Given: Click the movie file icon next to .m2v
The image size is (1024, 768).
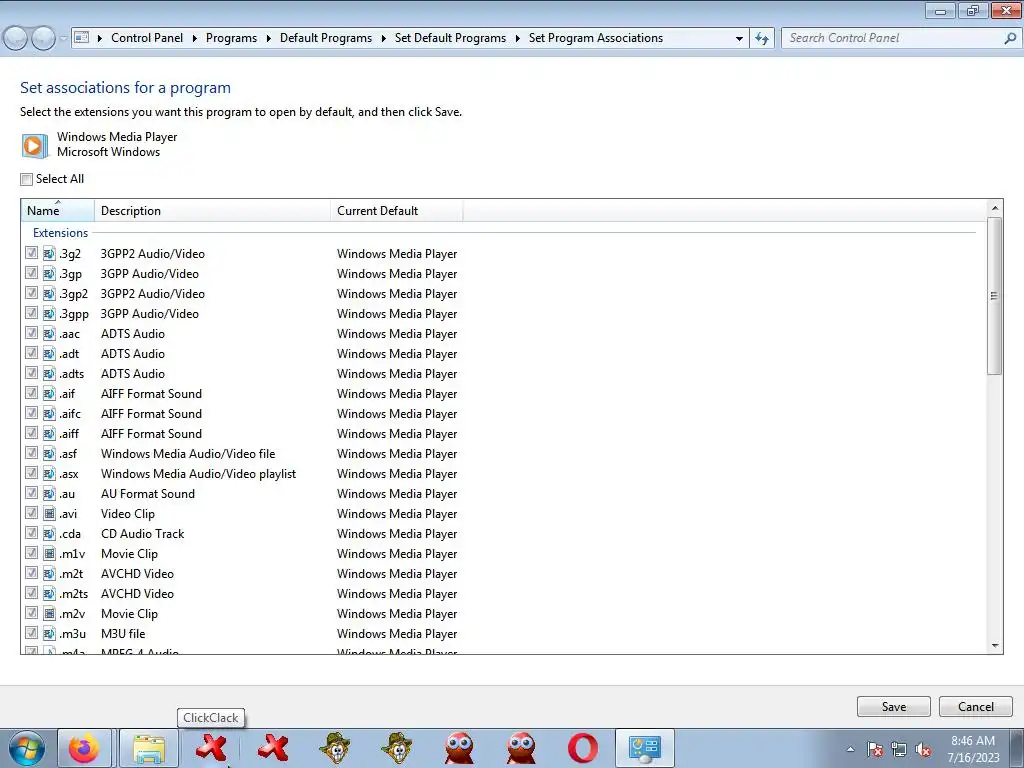Looking at the screenshot, I should pyautogui.click(x=49, y=614).
